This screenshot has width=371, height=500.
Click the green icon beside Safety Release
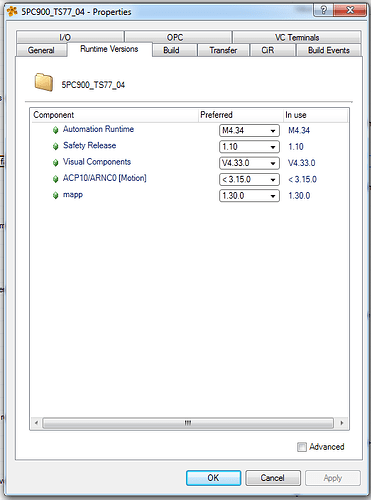(56, 146)
